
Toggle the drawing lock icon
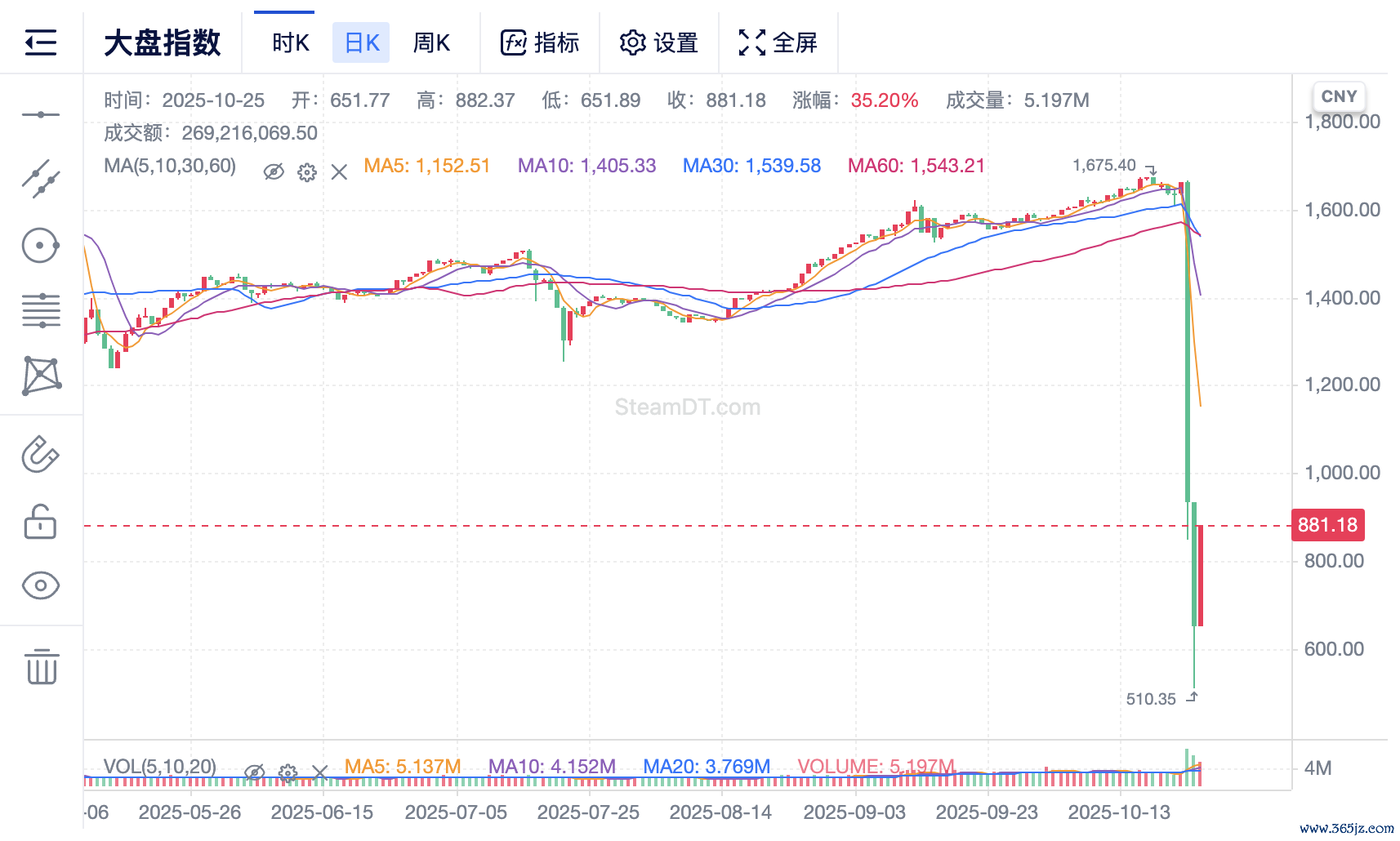click(41, 521)
